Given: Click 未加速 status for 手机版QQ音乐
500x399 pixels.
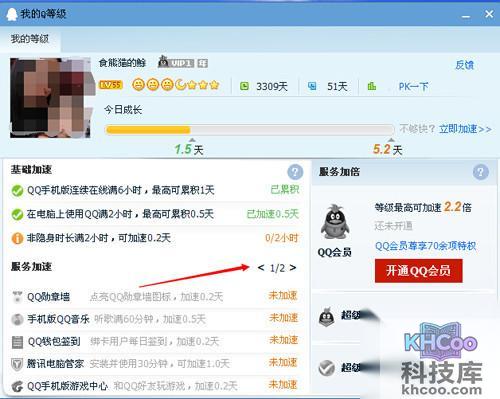Looking at the screenshot, I should pos(283,318).
